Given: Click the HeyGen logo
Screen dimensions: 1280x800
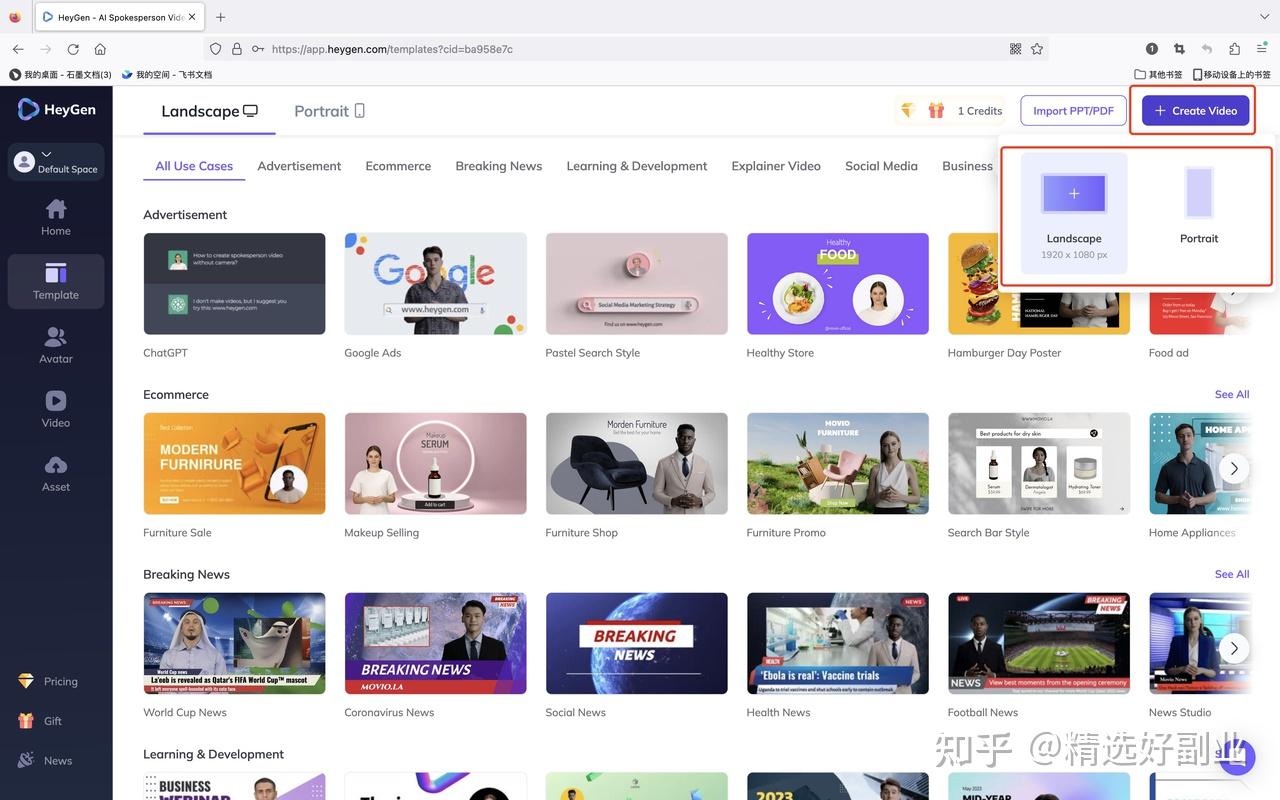Looking at the screenshot, I should [x=57, y=110].
